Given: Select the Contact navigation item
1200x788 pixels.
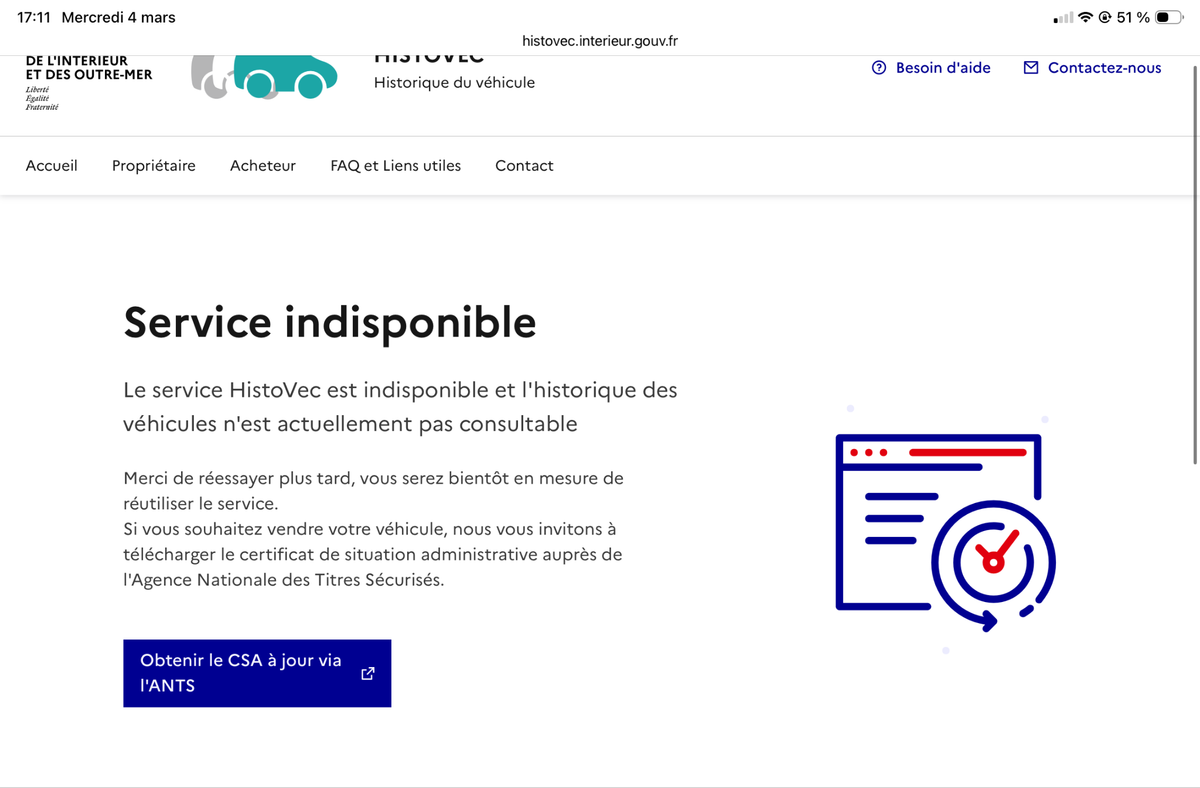Looking at the screenshot, I should [x=524, y=166].
